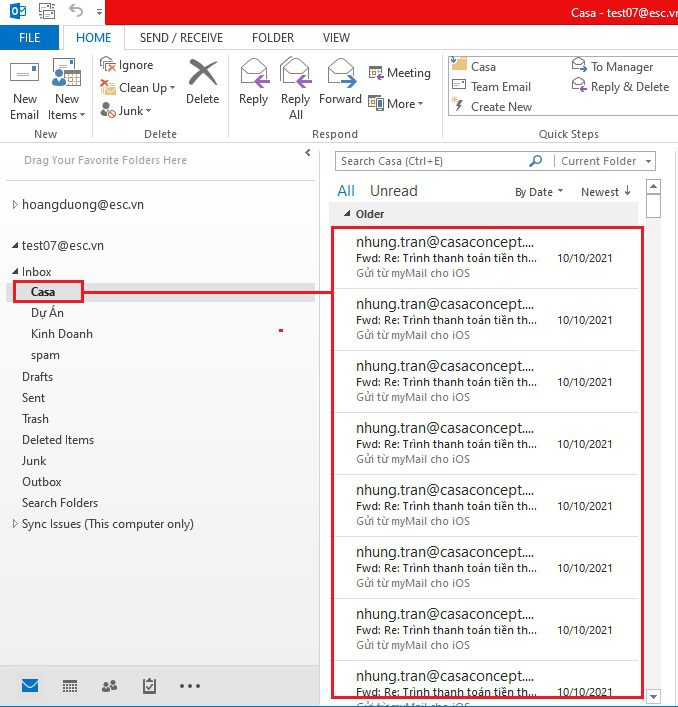Screen dimensions: 678x707
Task: Click the Search Casa field
Action: (x=431, y=161)
